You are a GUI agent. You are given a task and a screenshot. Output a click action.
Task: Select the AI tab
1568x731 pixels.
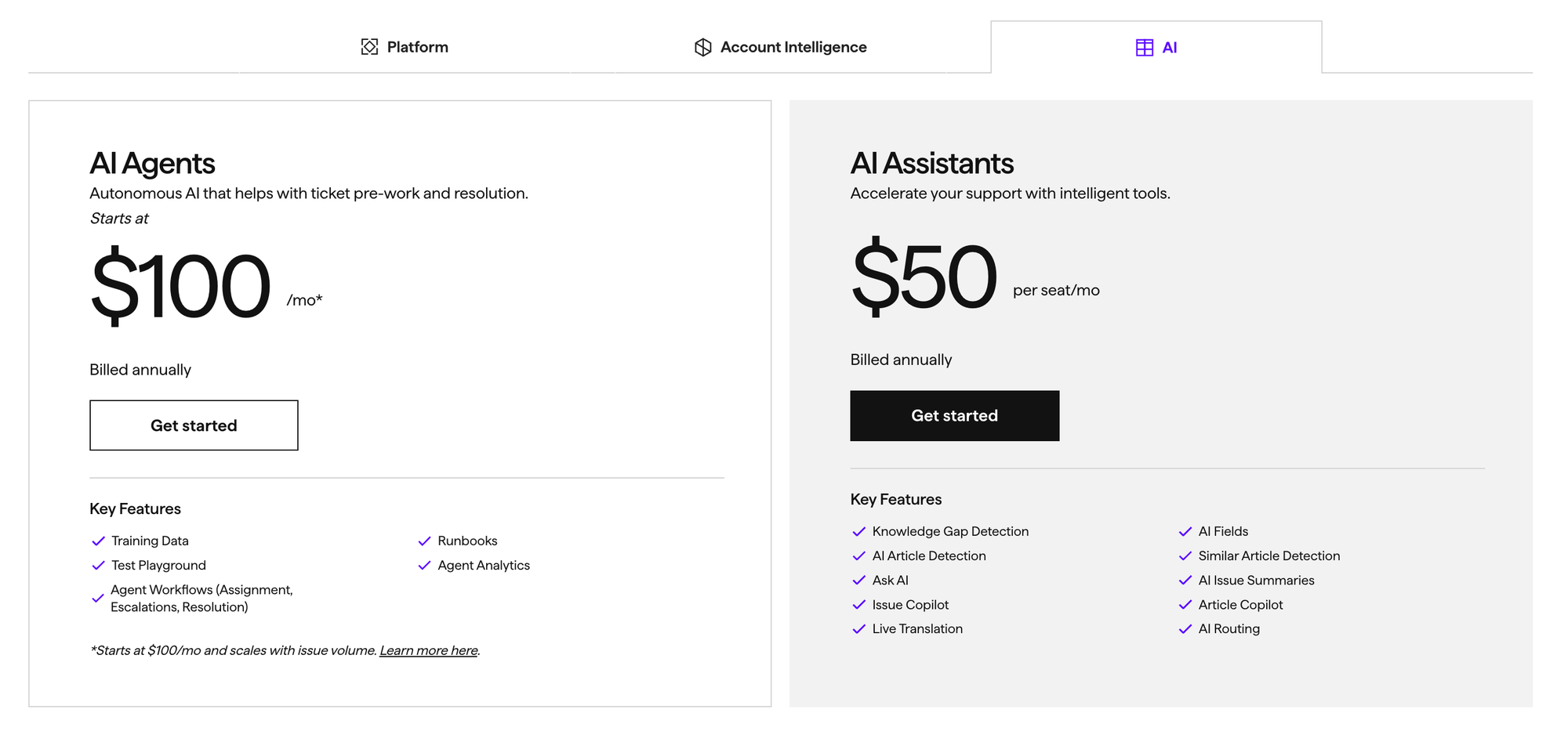pos(1170,47)
